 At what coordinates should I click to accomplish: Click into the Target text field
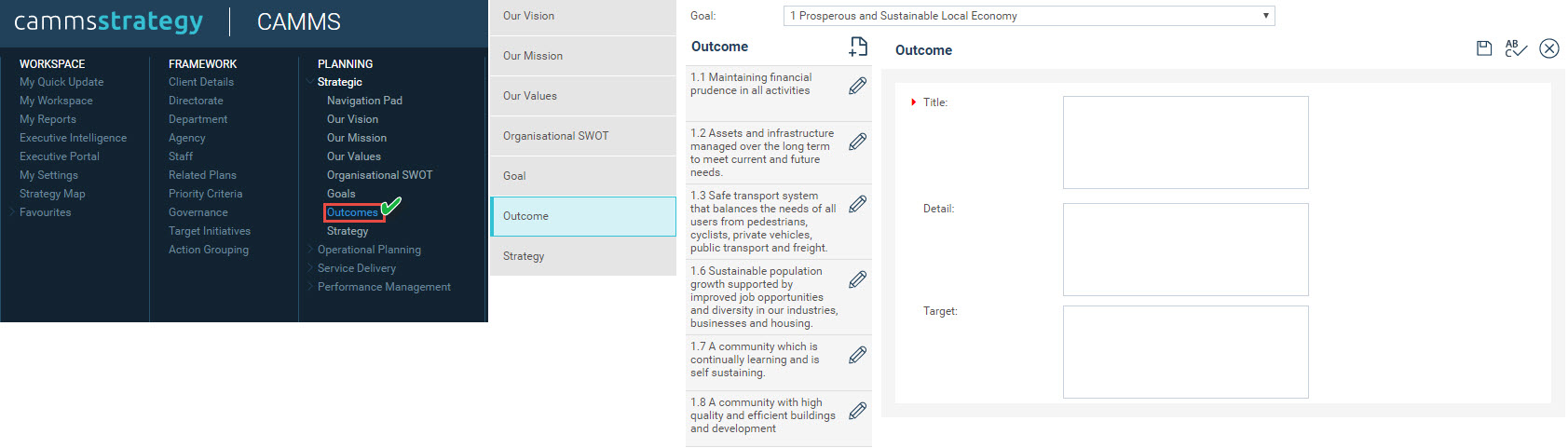[1185, 352]
